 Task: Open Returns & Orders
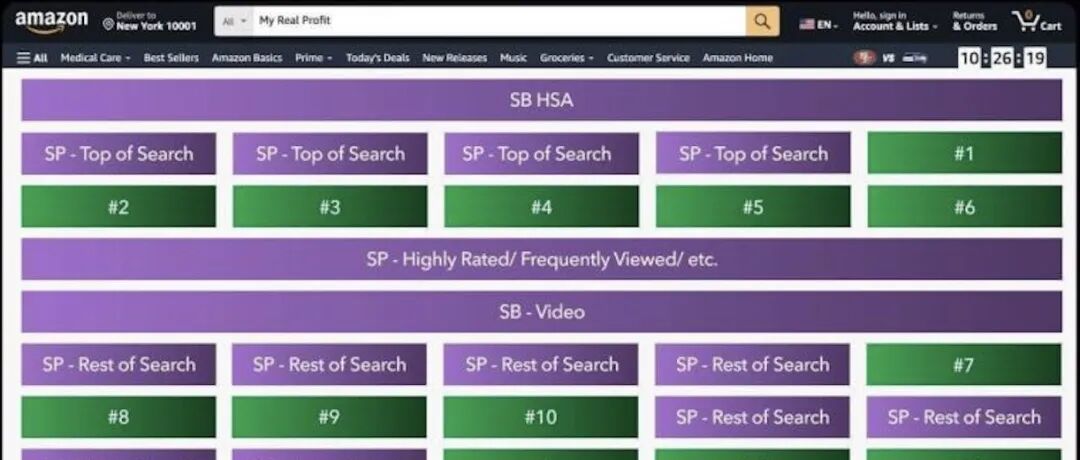click(x=975, y=21)
